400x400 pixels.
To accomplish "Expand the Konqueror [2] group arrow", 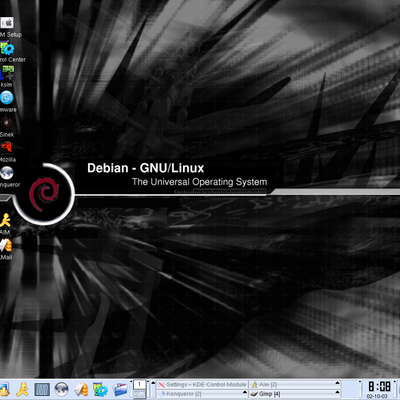I will [x=245, y=393].
